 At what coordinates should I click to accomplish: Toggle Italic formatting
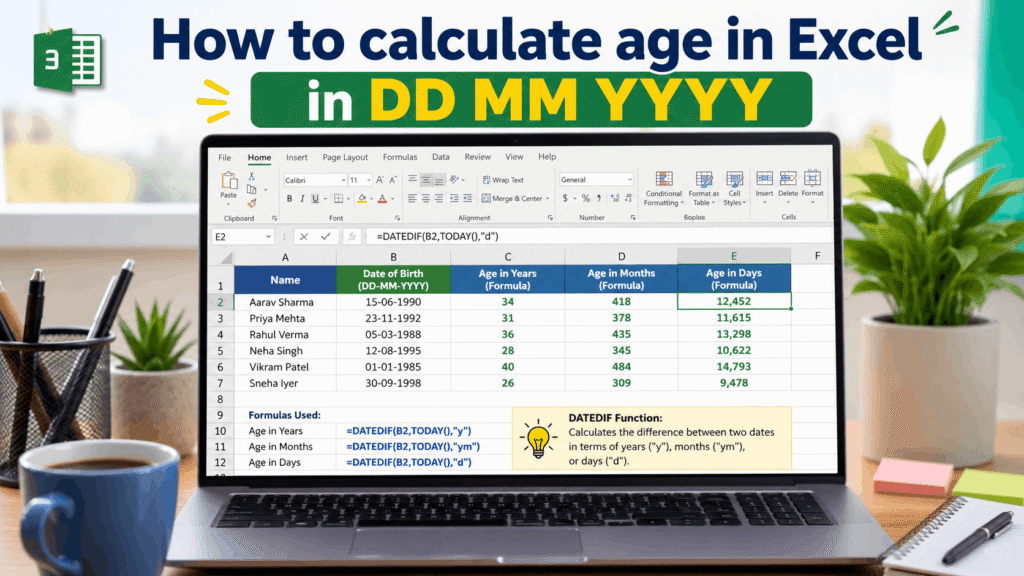click(x=302, y=199)
